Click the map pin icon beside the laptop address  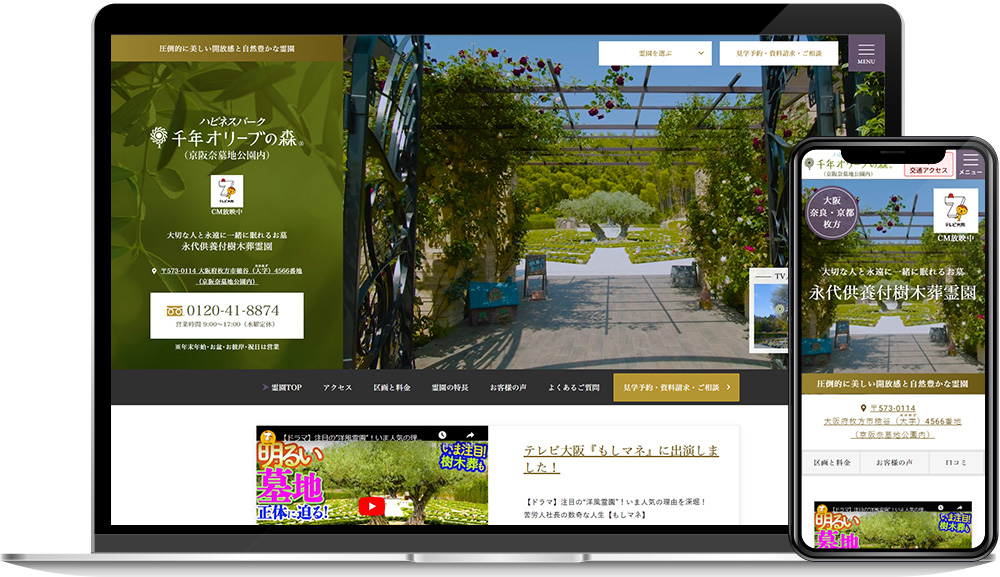click(154, 271)
